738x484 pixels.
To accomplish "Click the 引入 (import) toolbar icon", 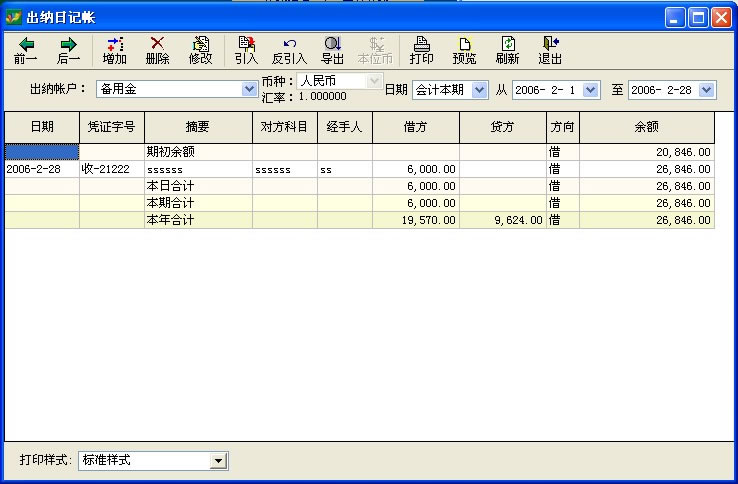I will coord(246,44).
